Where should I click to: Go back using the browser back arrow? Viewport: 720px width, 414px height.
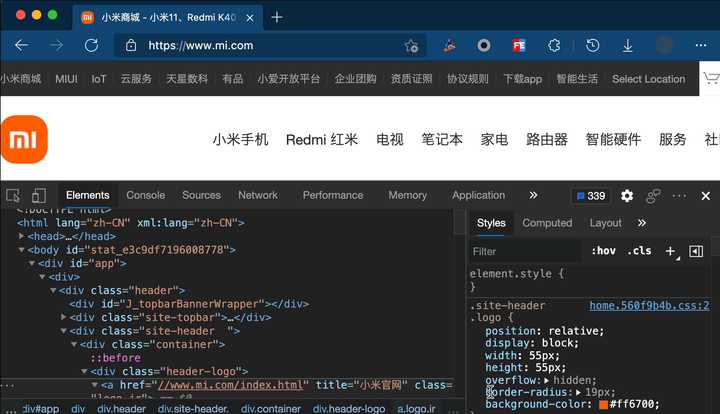(x=22, y=45)
